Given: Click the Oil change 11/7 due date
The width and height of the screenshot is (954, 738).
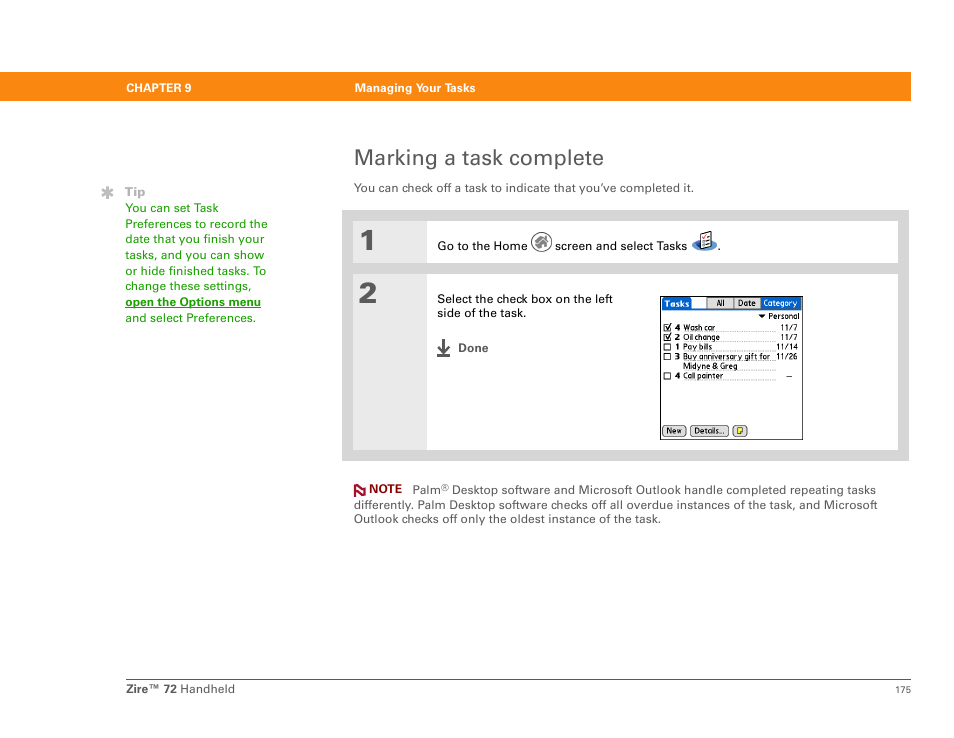Looking at the screenshot, I should click(789, 337).
